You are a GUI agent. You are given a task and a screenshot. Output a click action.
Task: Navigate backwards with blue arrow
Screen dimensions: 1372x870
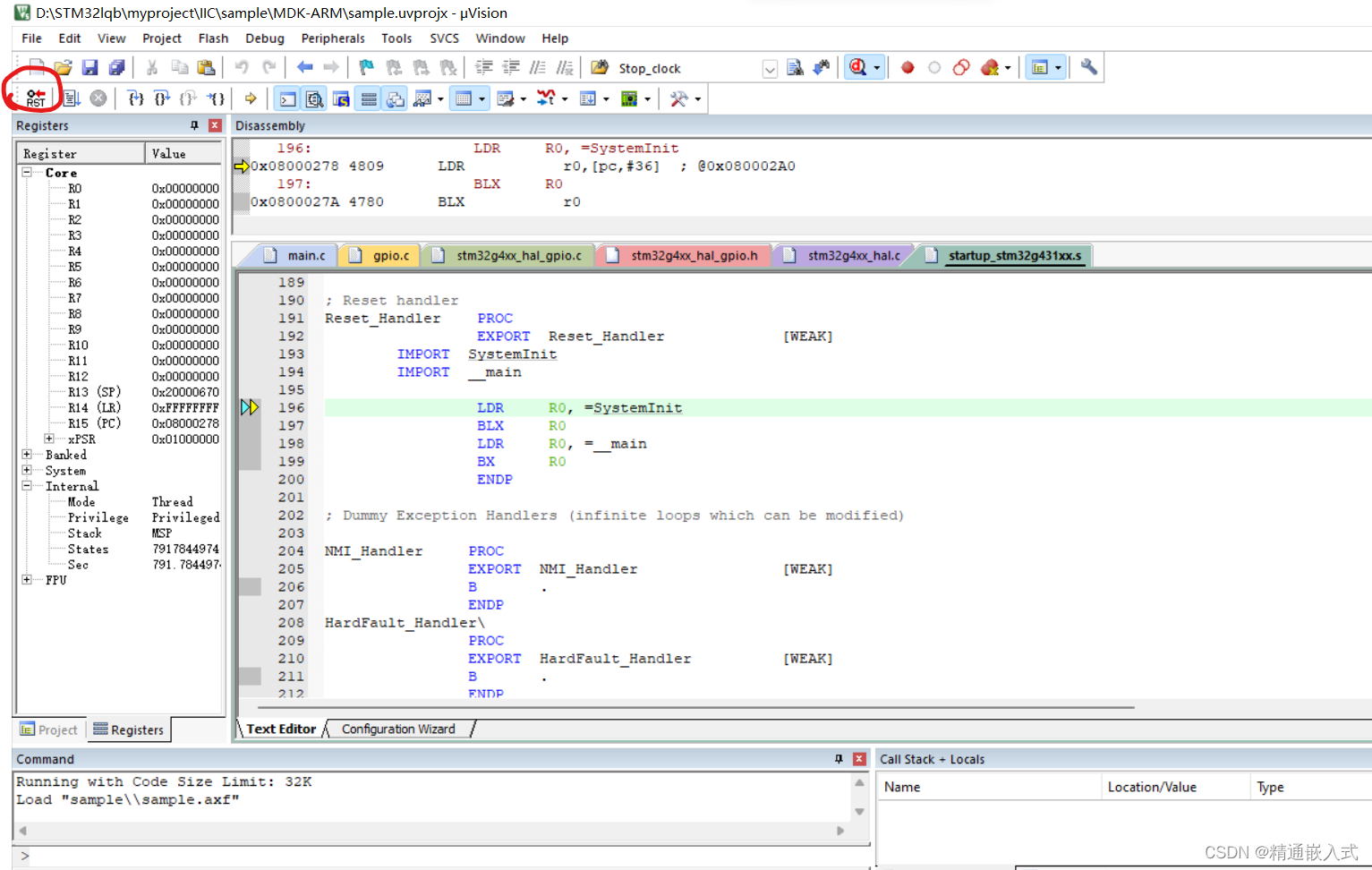[304, 67]
